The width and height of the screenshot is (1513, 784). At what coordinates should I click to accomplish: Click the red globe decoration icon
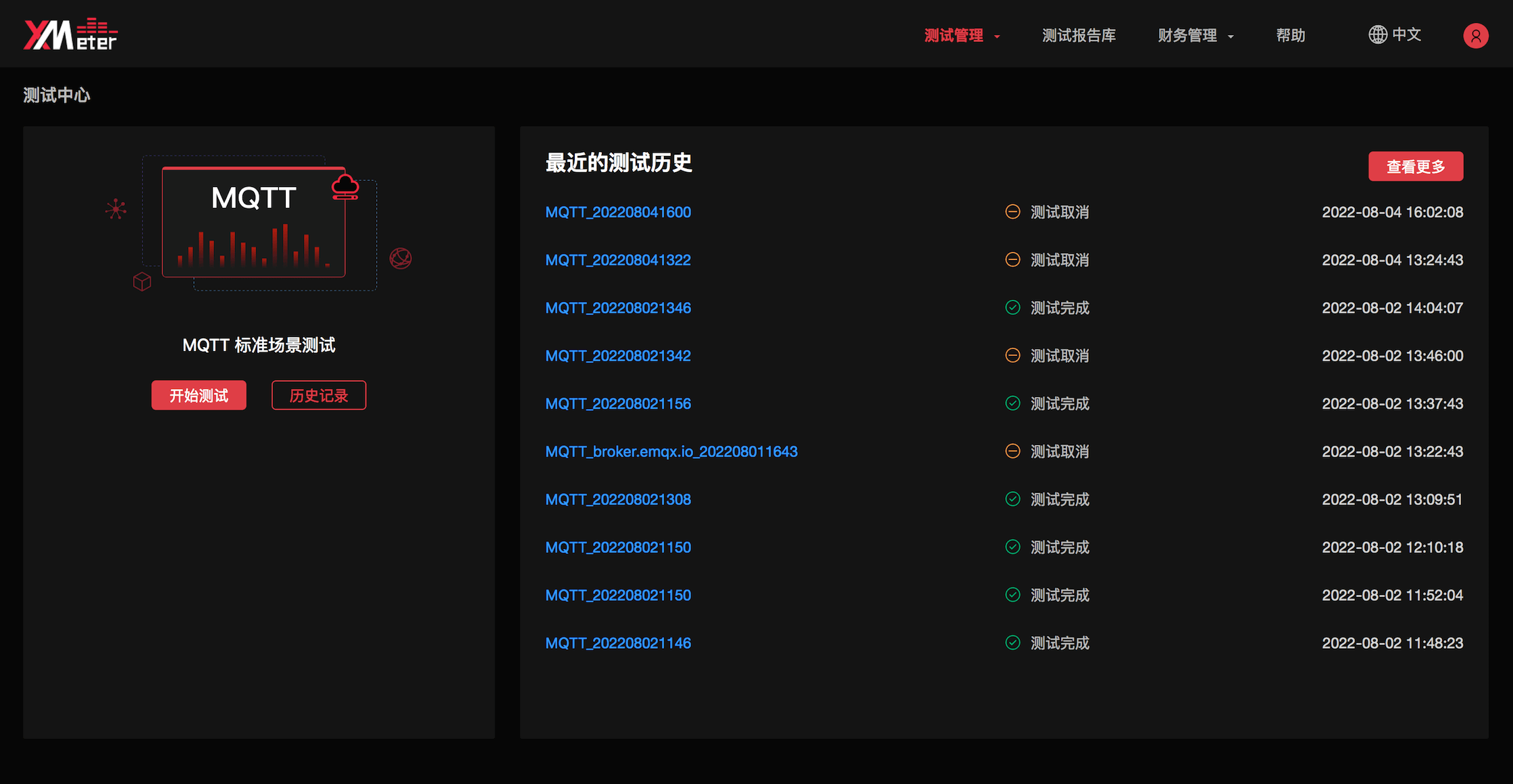coord(401,258)
